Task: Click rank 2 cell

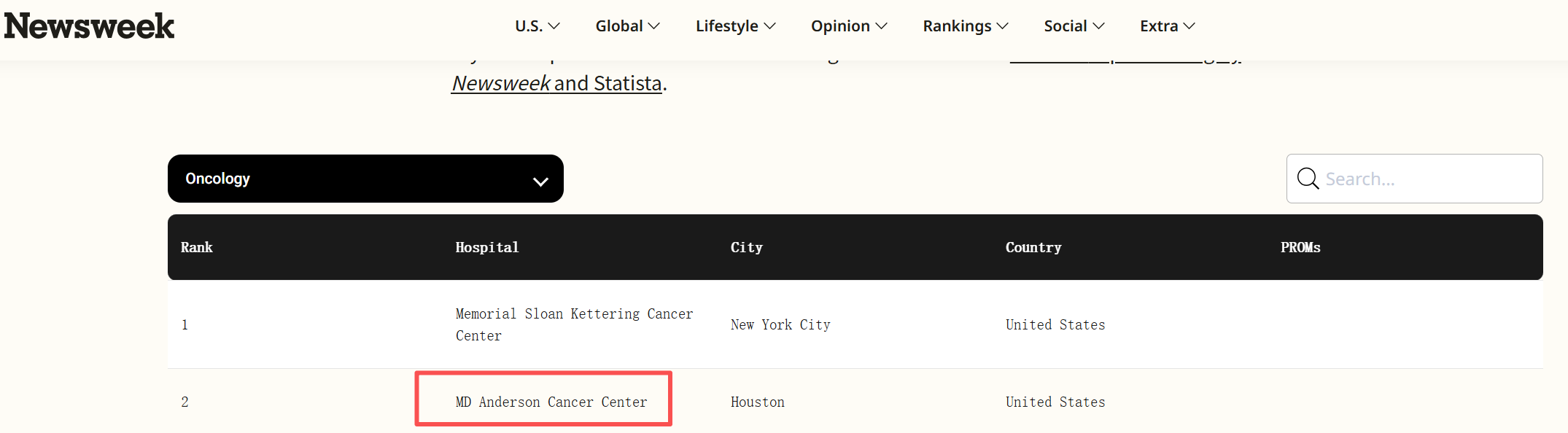Action: coord(185,402)
